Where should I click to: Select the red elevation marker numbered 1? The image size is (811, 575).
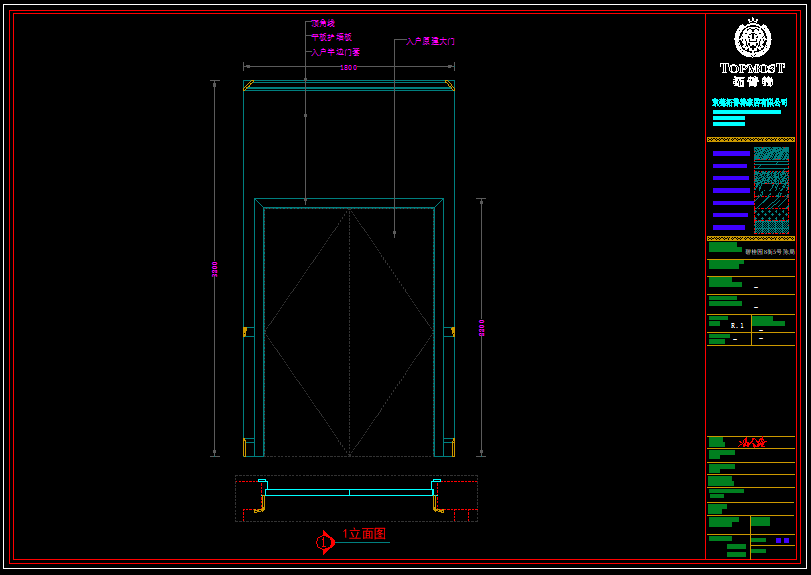point(325,542)
